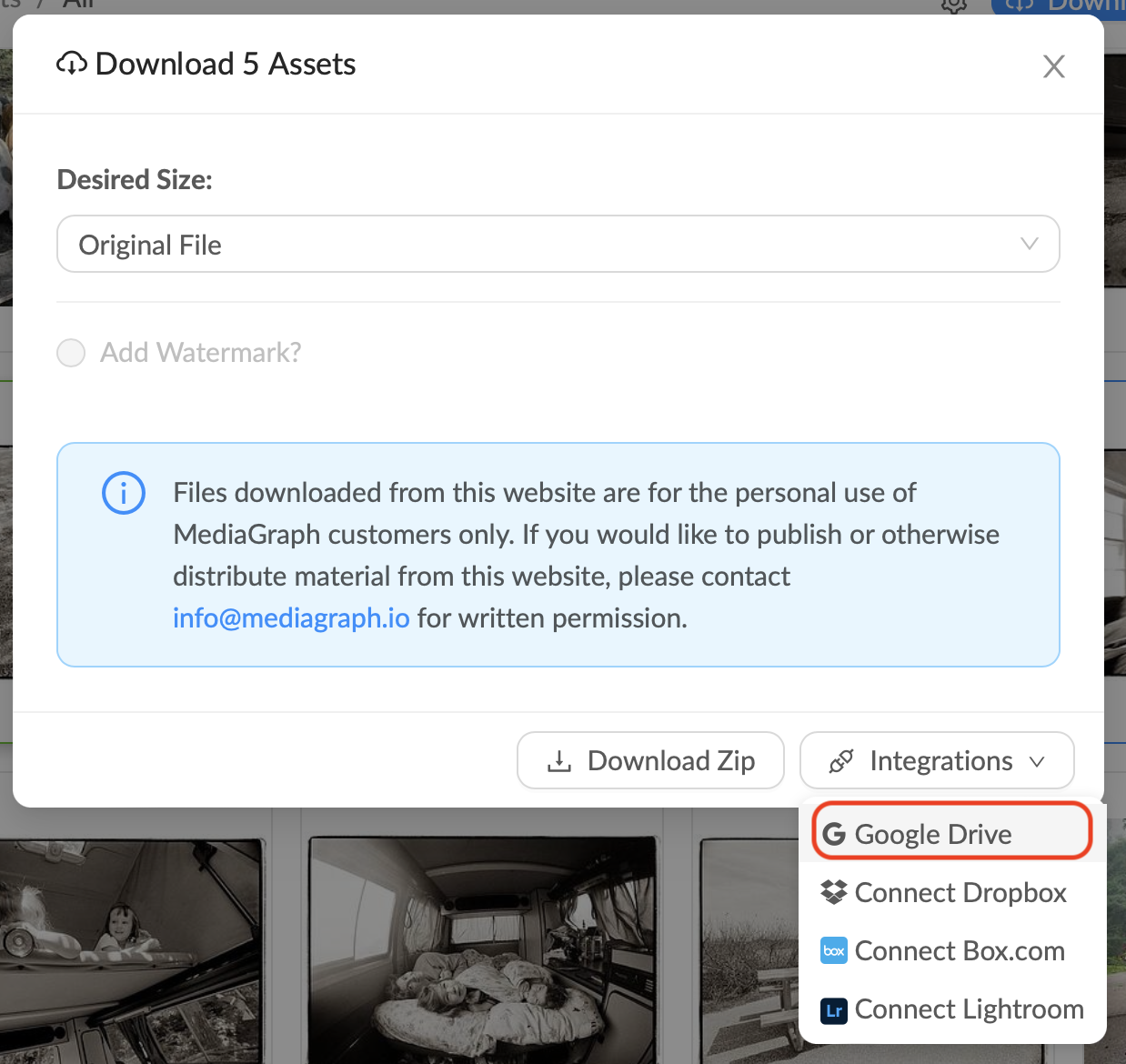Viewport: 1126px width, 1064px height.
Task: Click the Box.com logo icon
Action: (x=834, y=951)
